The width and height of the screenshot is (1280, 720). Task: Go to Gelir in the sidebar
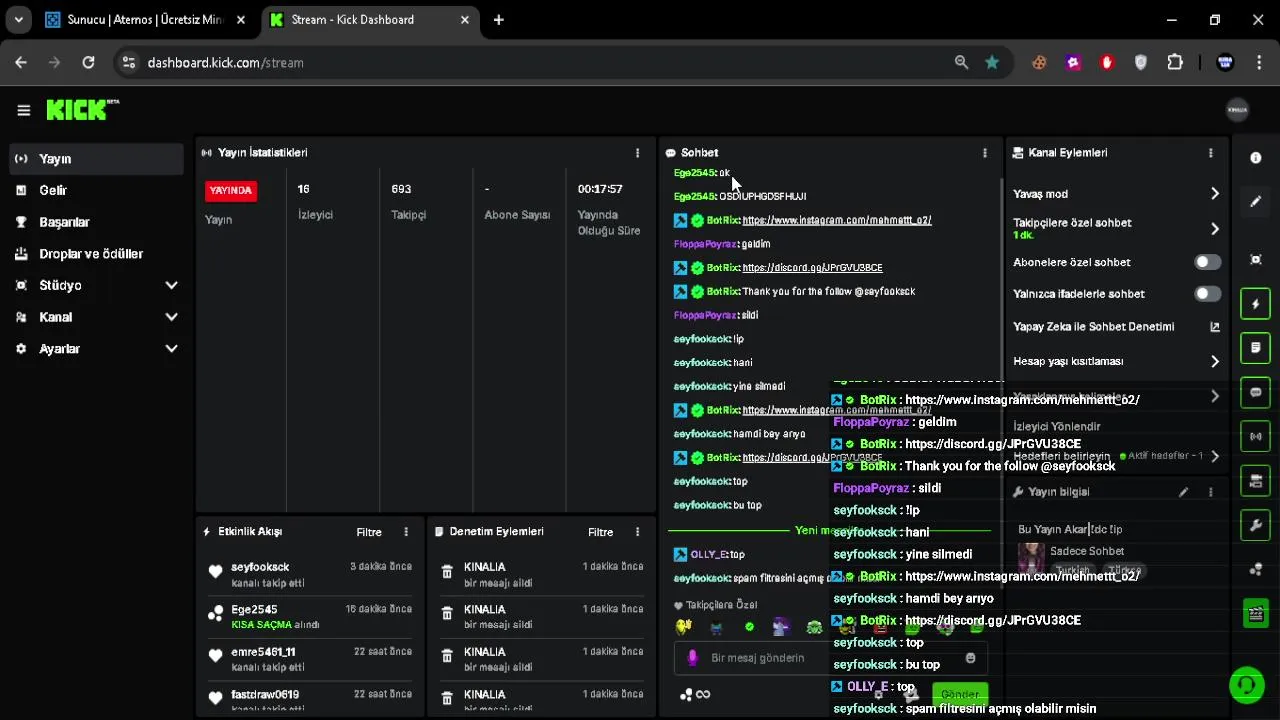click(96, 190)
